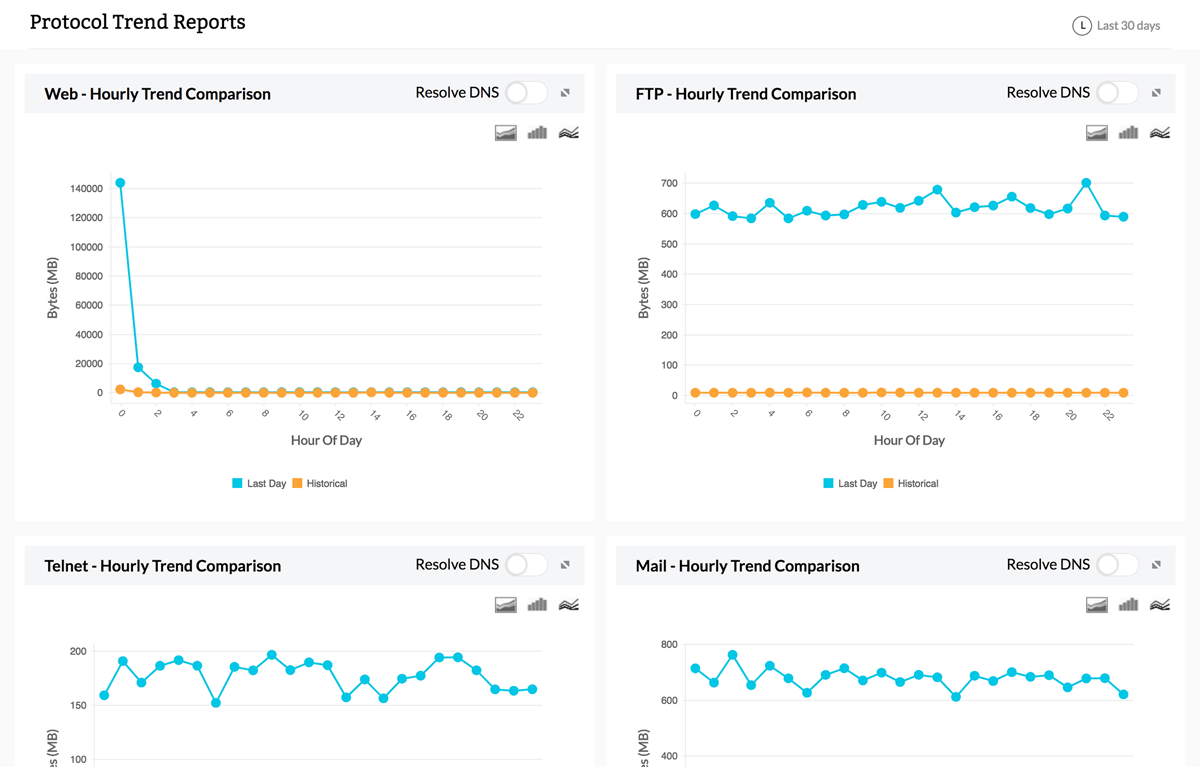Image resolution: width=1200 pixels, height=767 pixels.
Task: Switch FTP chart to area view
Action: pyautogui.click(x=1097, y=133)
